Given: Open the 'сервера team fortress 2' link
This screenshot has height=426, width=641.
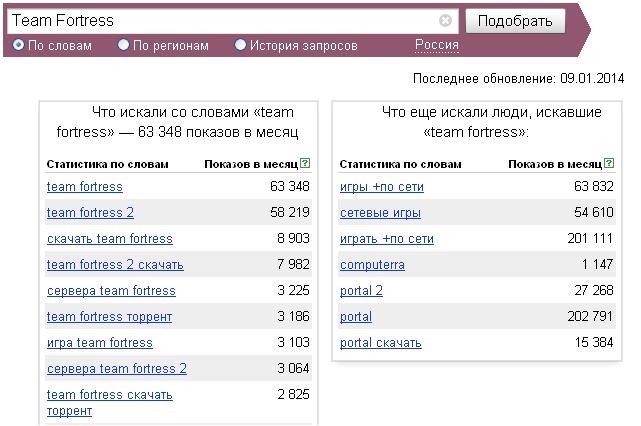Looking at the screenshot, I should click(x=117, y=369).
